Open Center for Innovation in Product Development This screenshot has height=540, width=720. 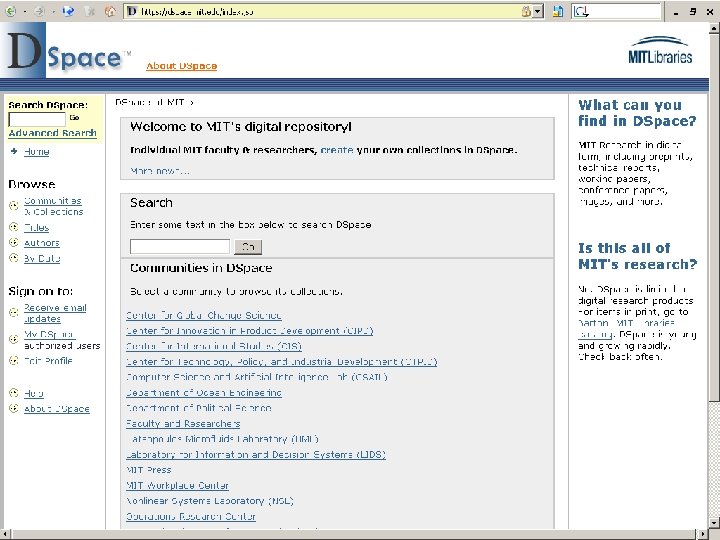click(250, 331)
